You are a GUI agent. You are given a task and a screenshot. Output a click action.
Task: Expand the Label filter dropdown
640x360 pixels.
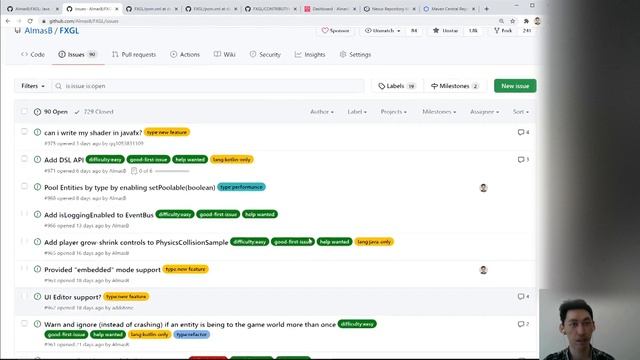coord(357,112)
